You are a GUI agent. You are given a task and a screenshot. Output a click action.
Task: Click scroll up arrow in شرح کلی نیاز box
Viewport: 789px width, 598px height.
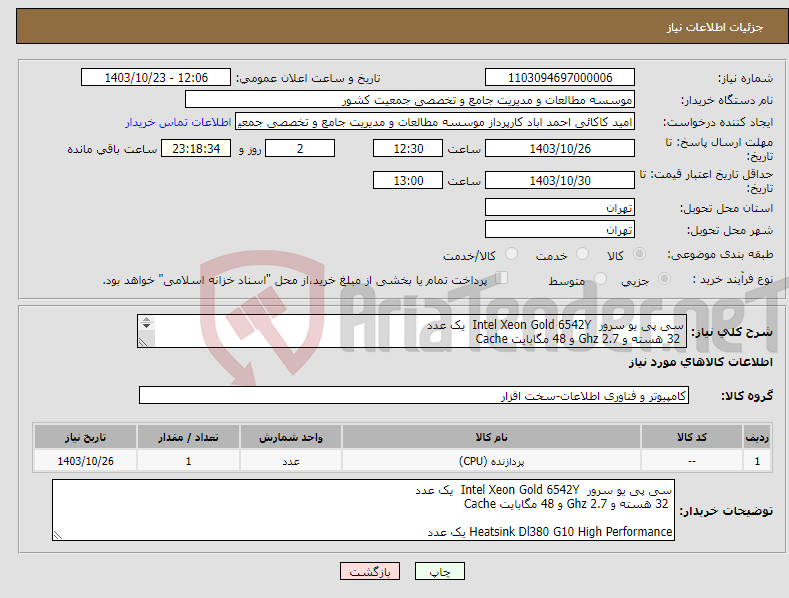pyautogui.click(x=146, y=320)
